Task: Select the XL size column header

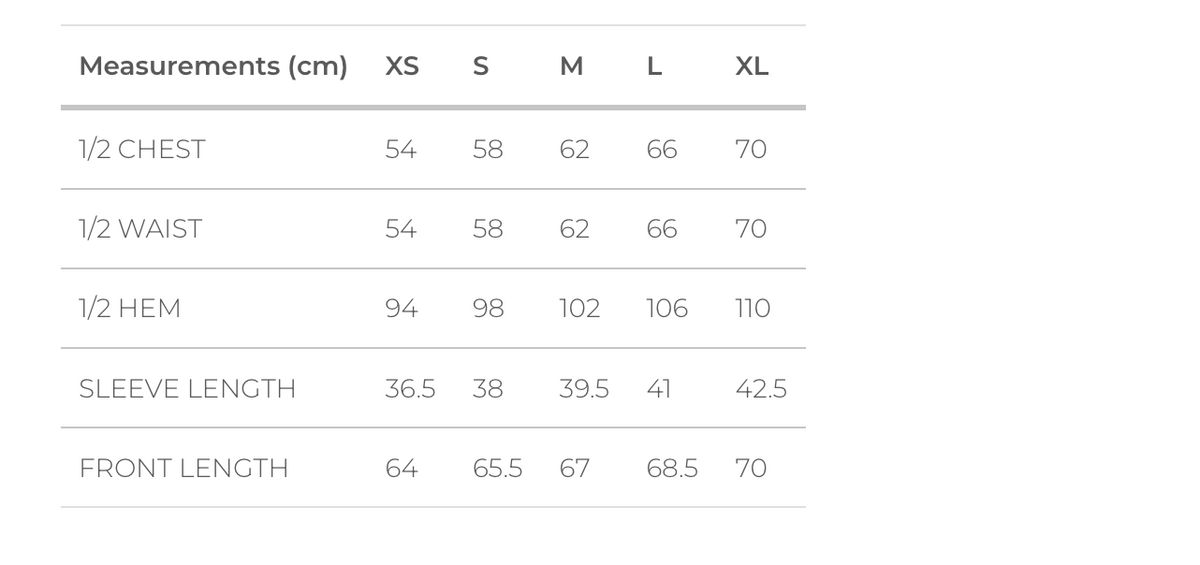Action: point(752,67)
